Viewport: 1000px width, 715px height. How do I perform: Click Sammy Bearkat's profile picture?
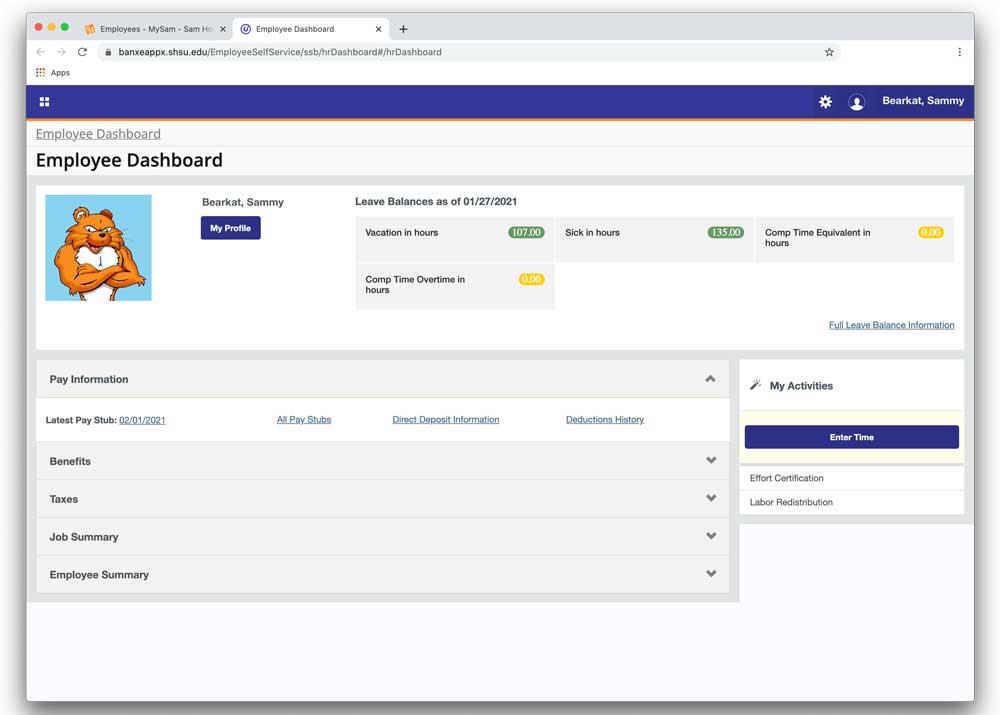click(x=98, y=246)
